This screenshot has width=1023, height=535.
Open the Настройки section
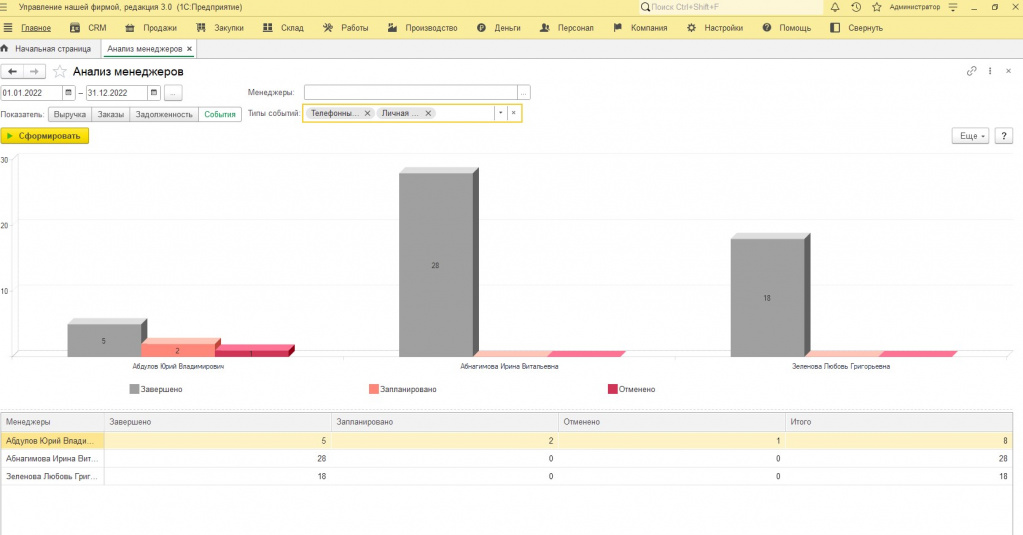tap(715, 28)
